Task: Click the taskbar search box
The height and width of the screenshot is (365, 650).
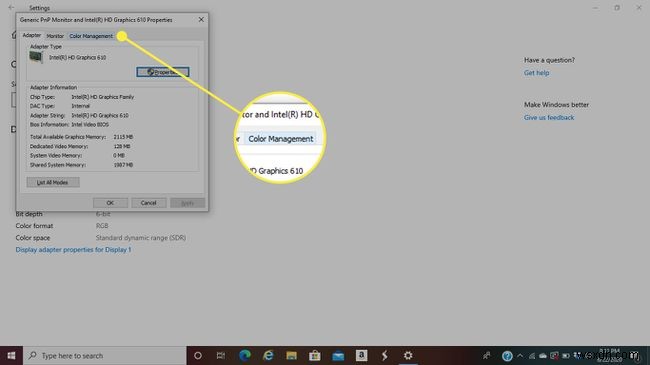Action: (104, 355)
